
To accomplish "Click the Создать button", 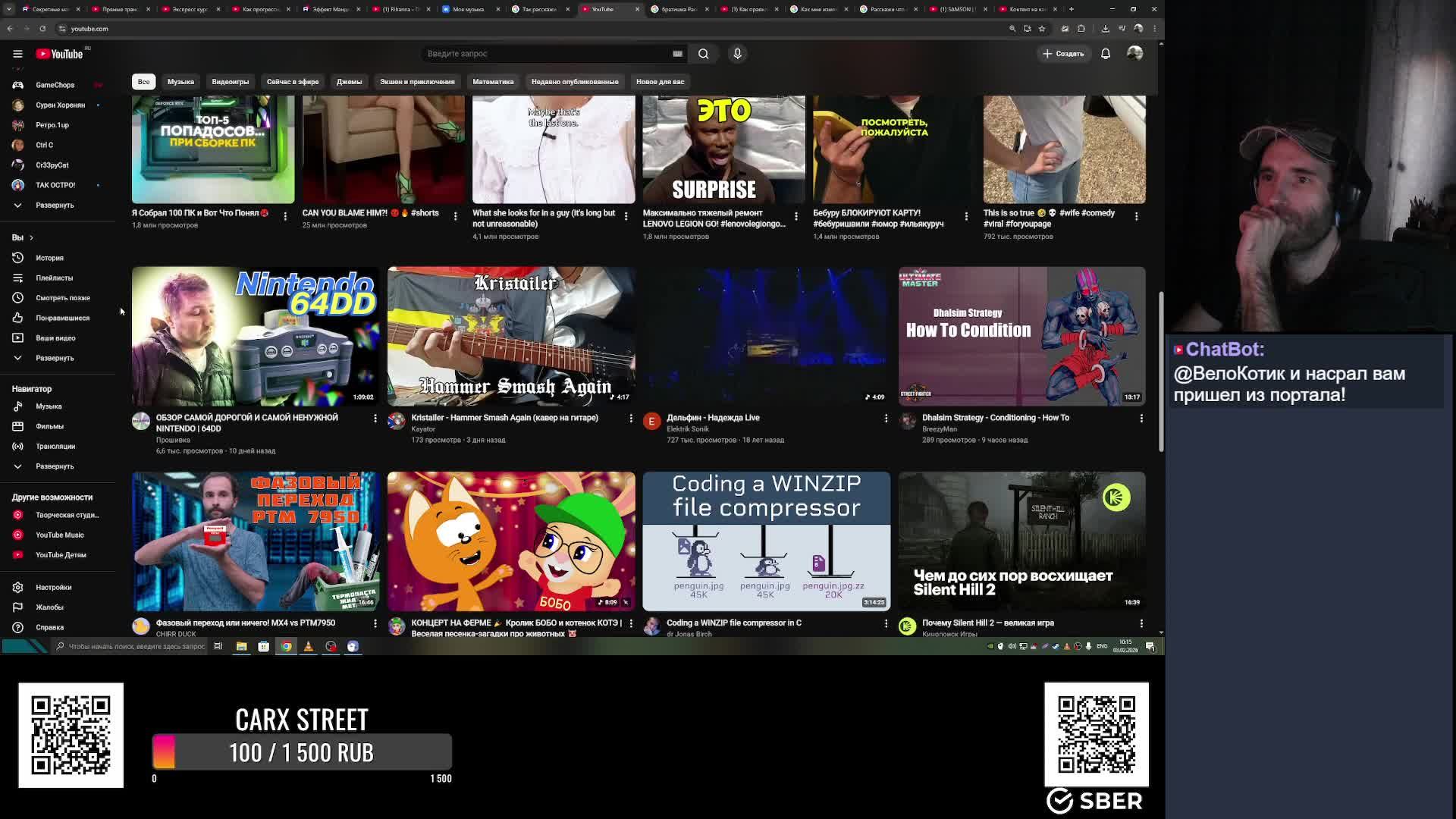I will click(1063, 54).
